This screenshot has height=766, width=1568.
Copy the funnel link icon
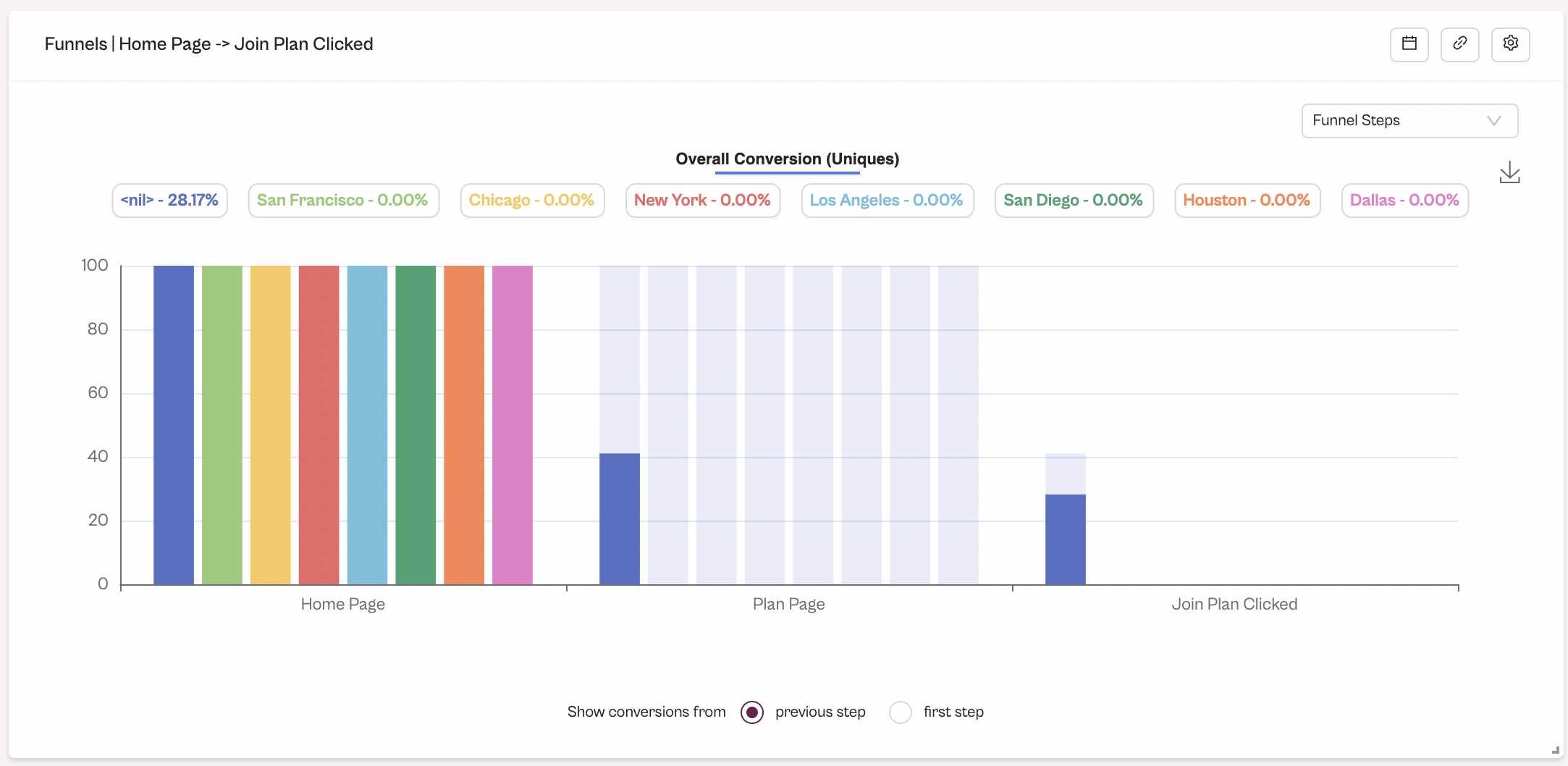tap(1459, 44)
